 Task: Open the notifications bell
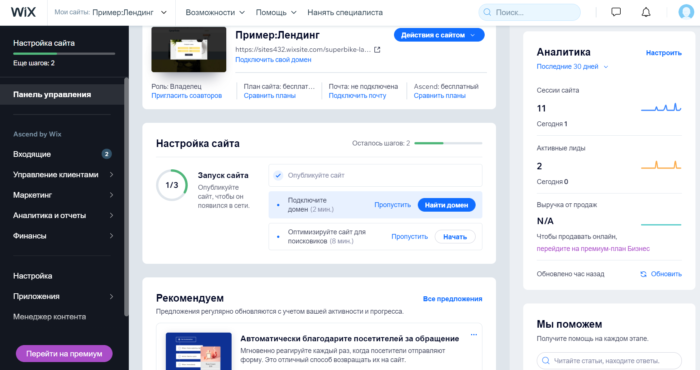pyautogui.click(x=646, y=12)
